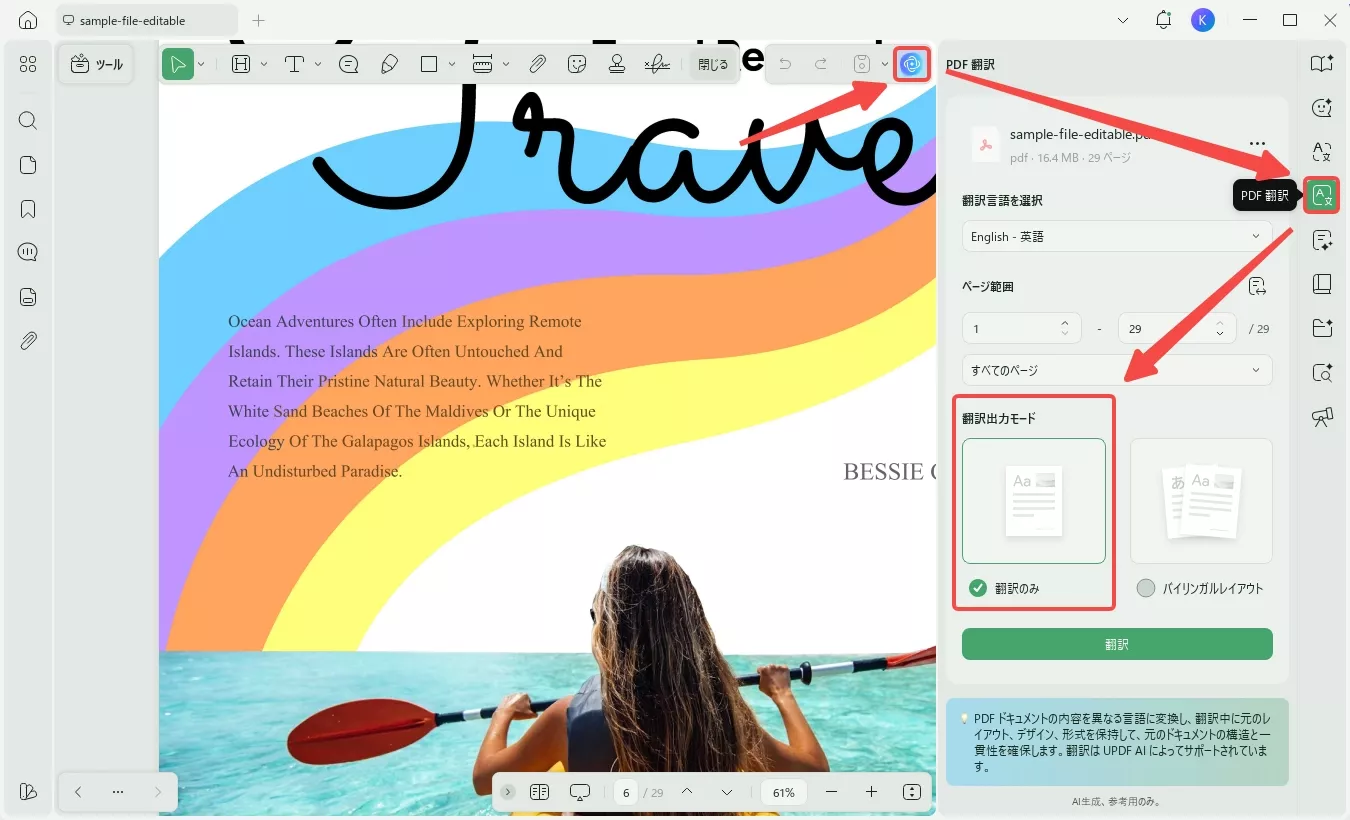The image size is (1350, 820).
Task: Zoom in with the plus button
Action: point(871,792)
